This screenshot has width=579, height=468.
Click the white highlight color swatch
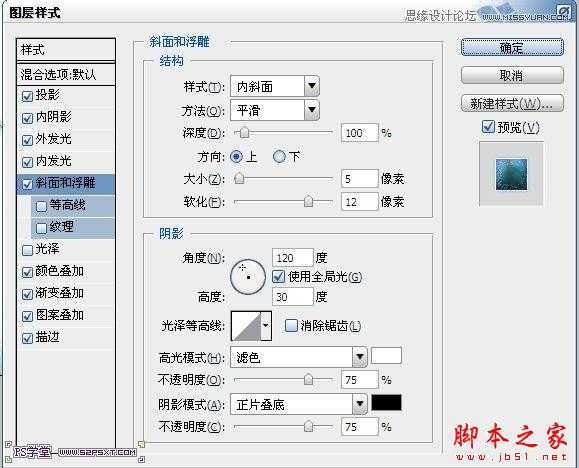click(386, 356)
